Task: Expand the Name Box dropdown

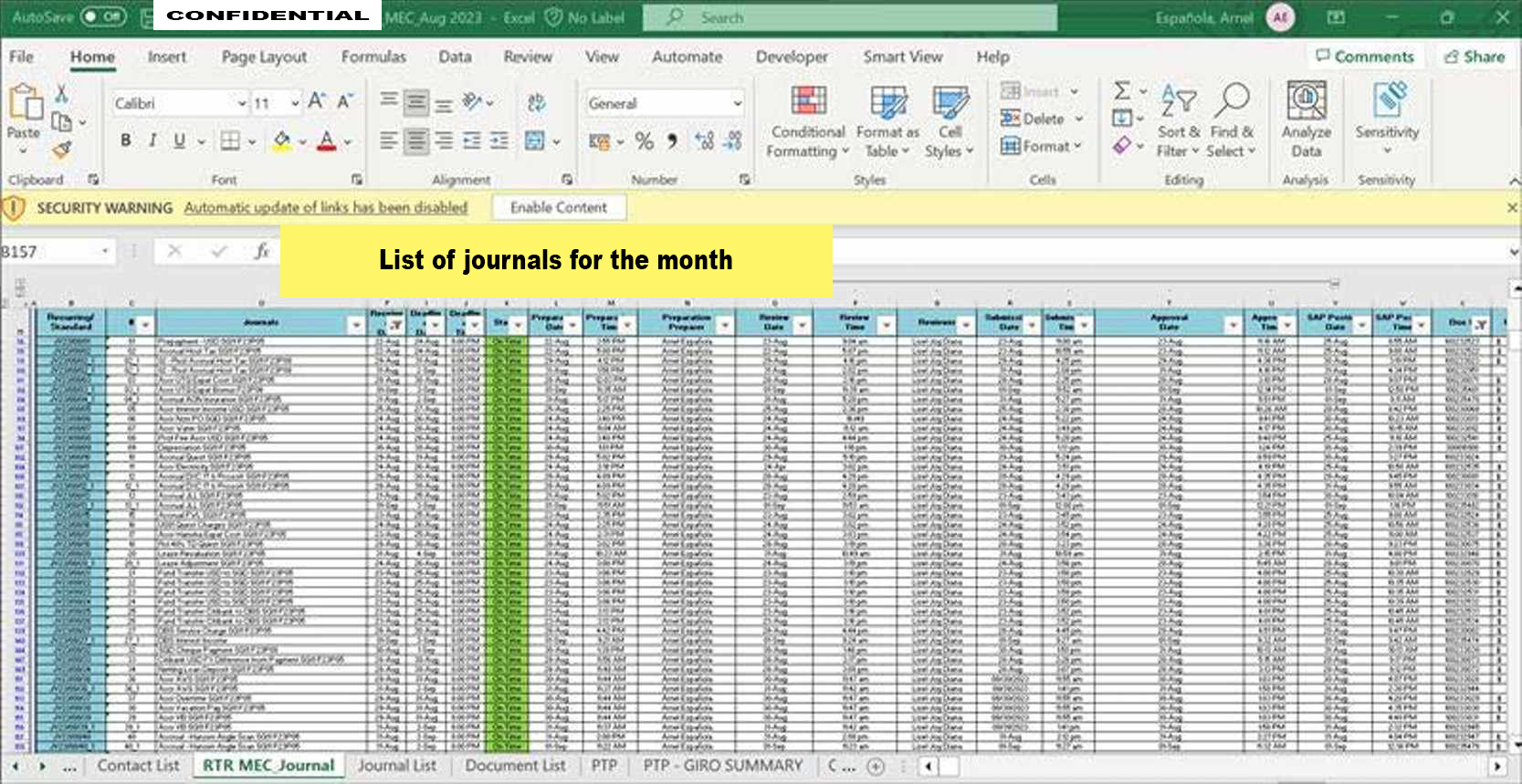Action: click(x=105, y=251)
